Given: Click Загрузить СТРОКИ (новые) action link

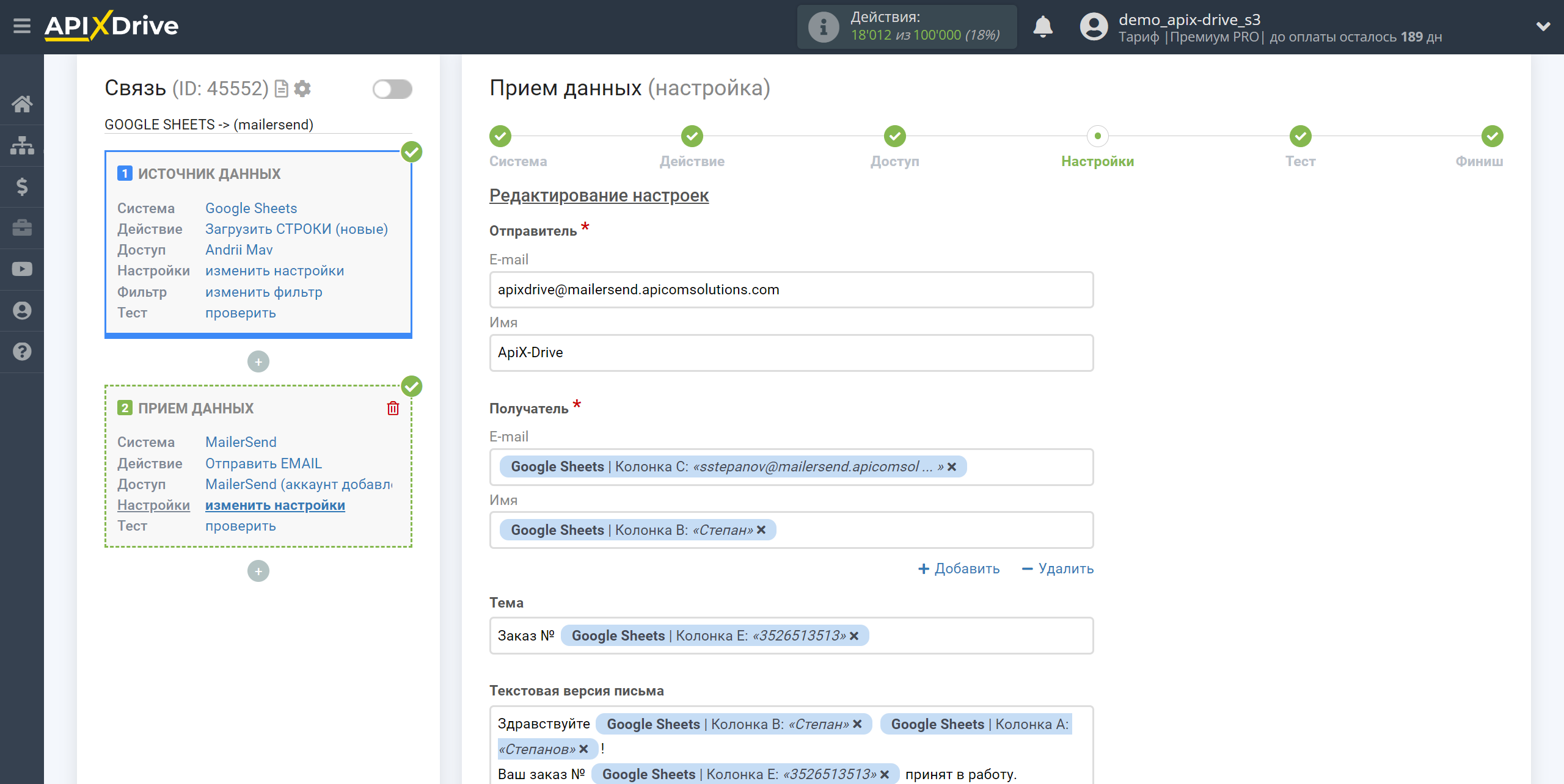Looking at the screenshot, I should point(296,229).
